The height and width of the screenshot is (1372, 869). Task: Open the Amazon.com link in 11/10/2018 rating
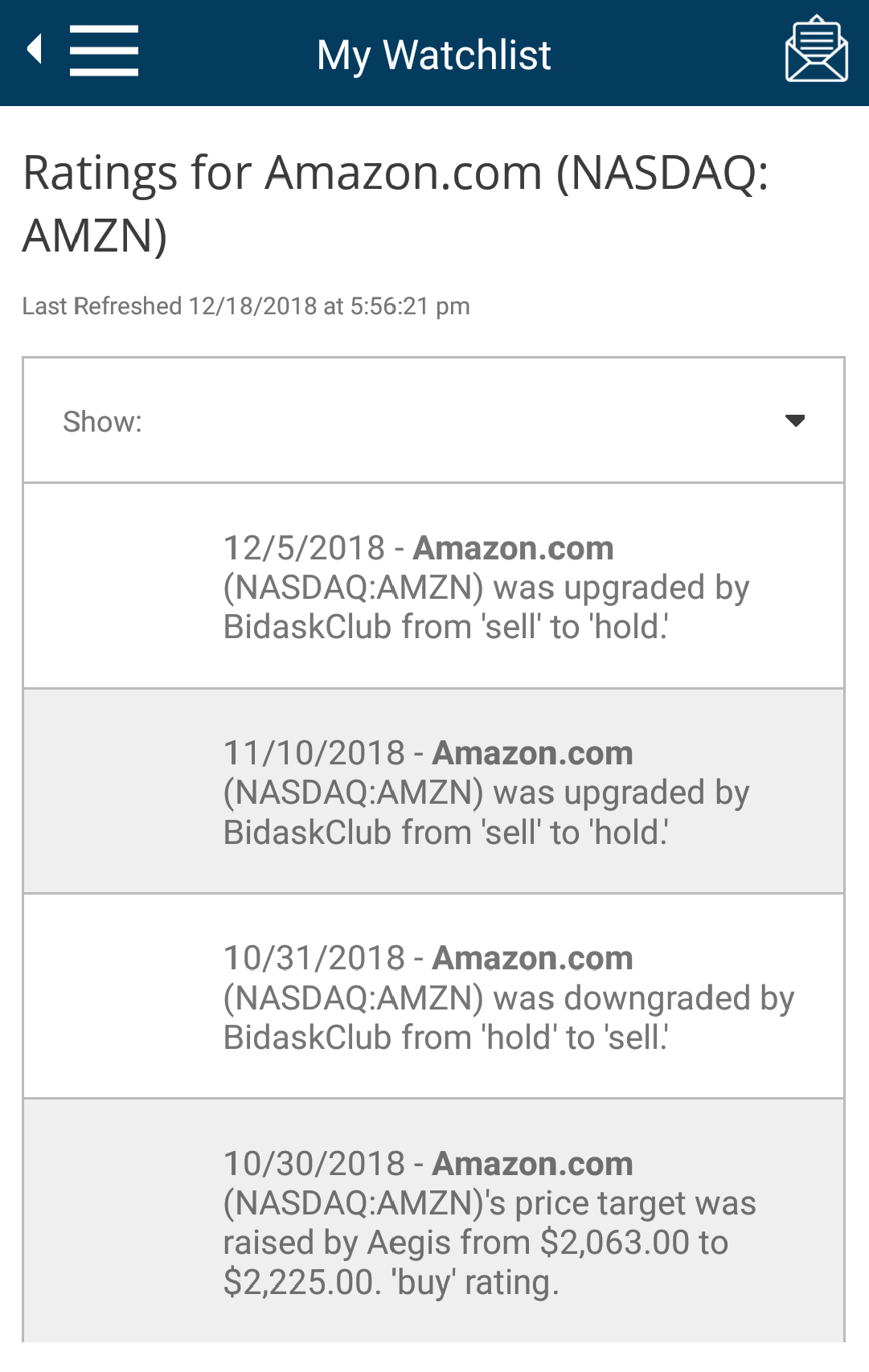[532, 753]
